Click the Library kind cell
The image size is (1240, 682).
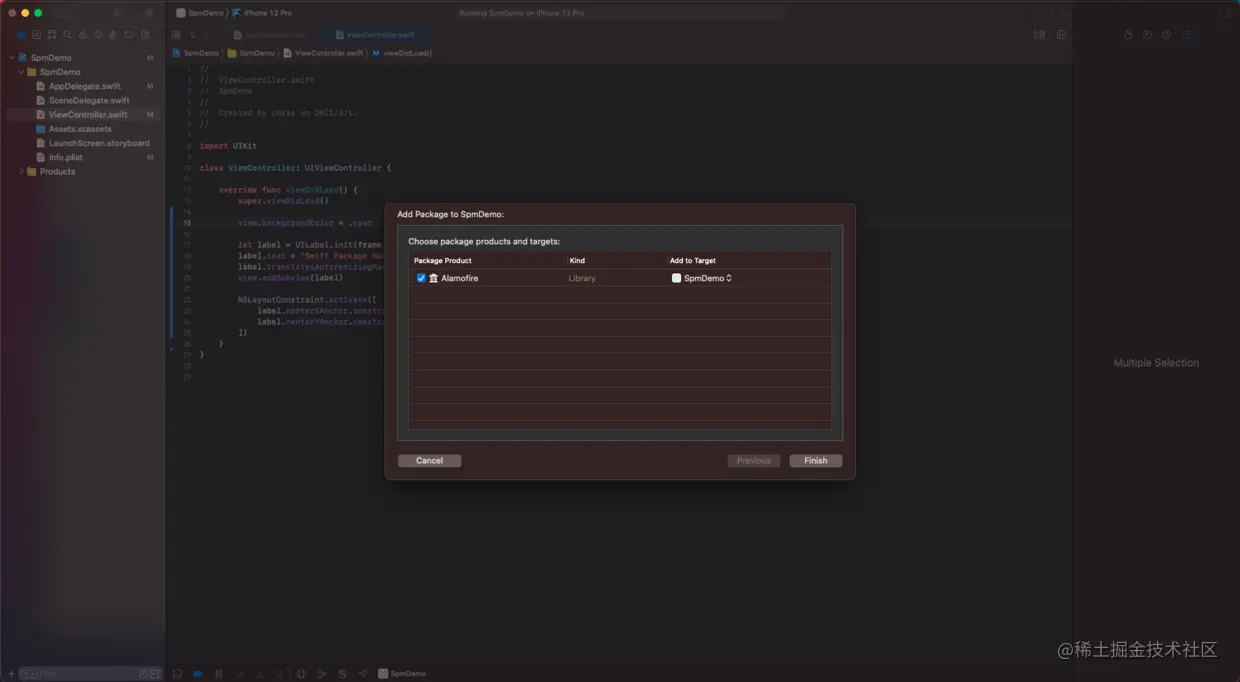(582, 278)
